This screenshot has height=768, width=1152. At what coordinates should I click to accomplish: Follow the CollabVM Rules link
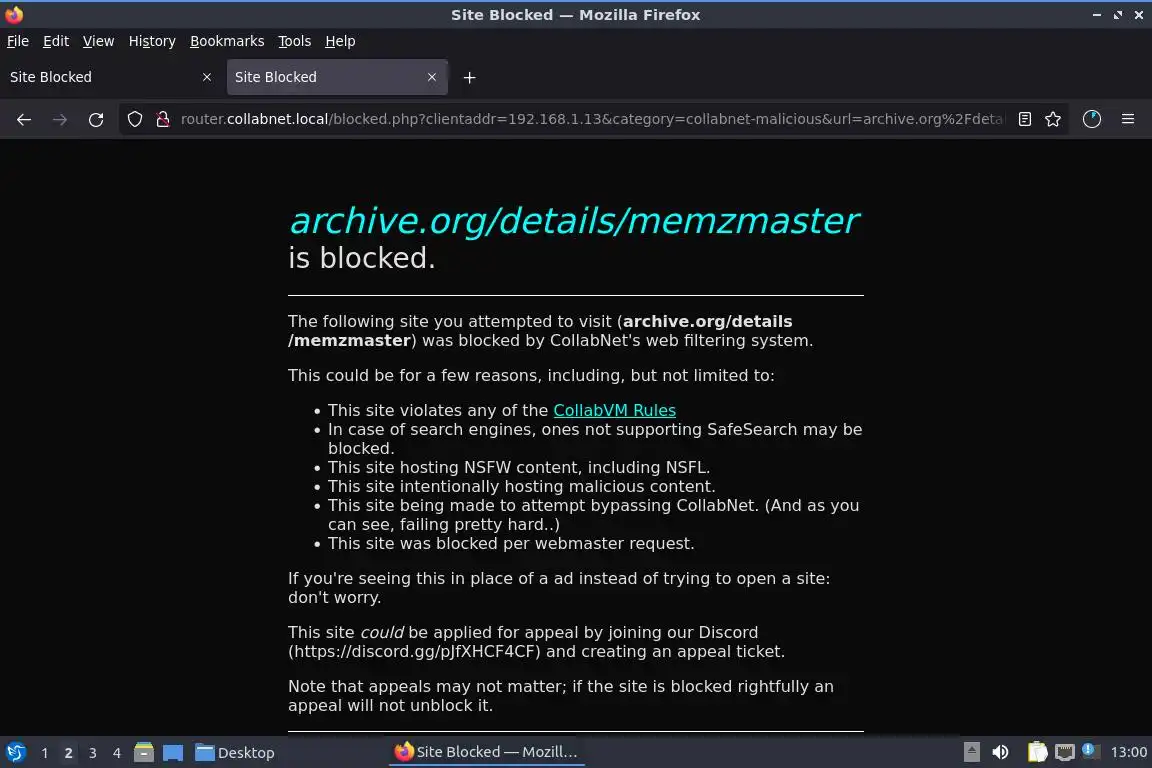click(614, 410)
